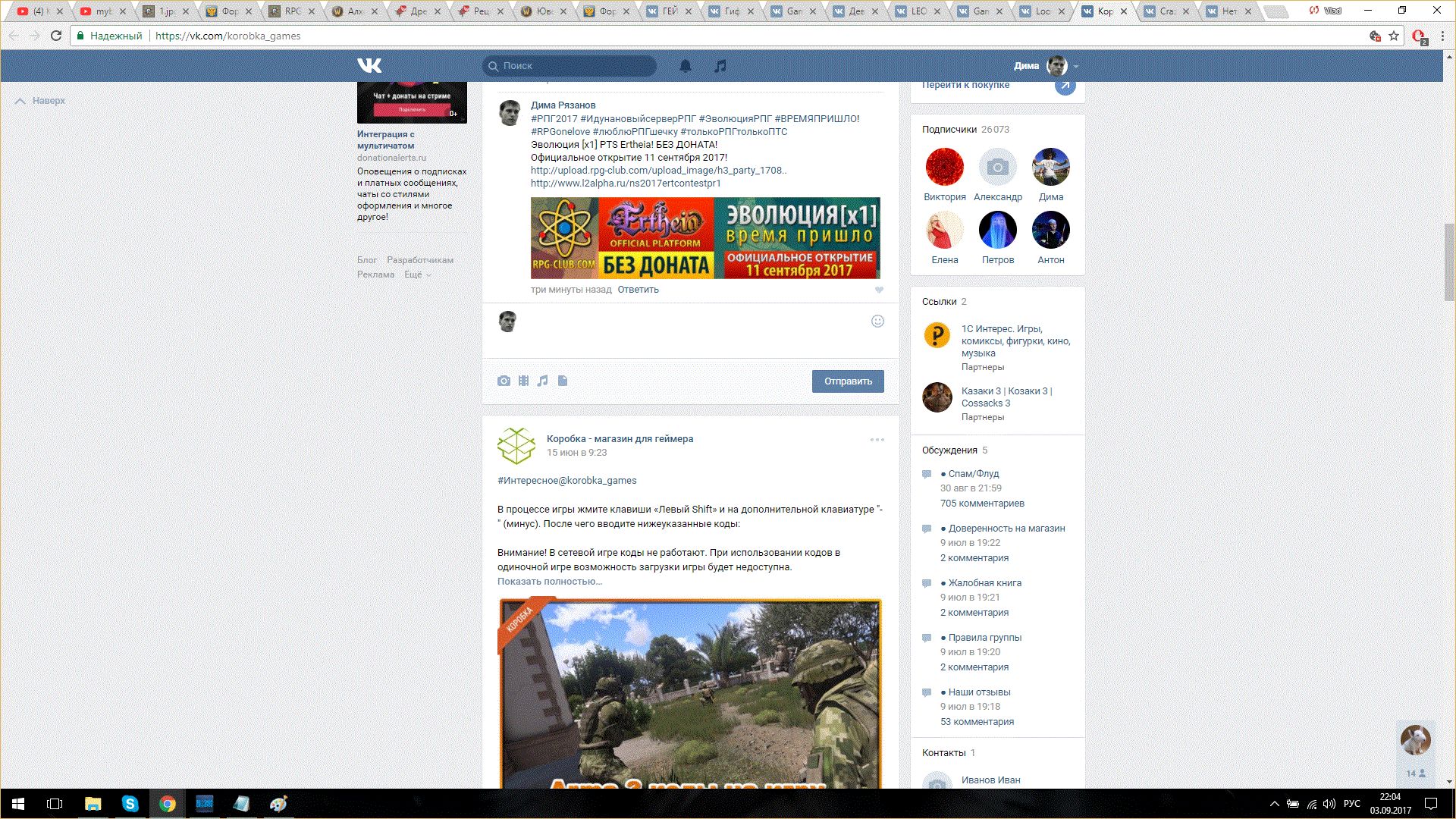
Task: Attach a document with file icon
Action: click(x=563, y=381)
